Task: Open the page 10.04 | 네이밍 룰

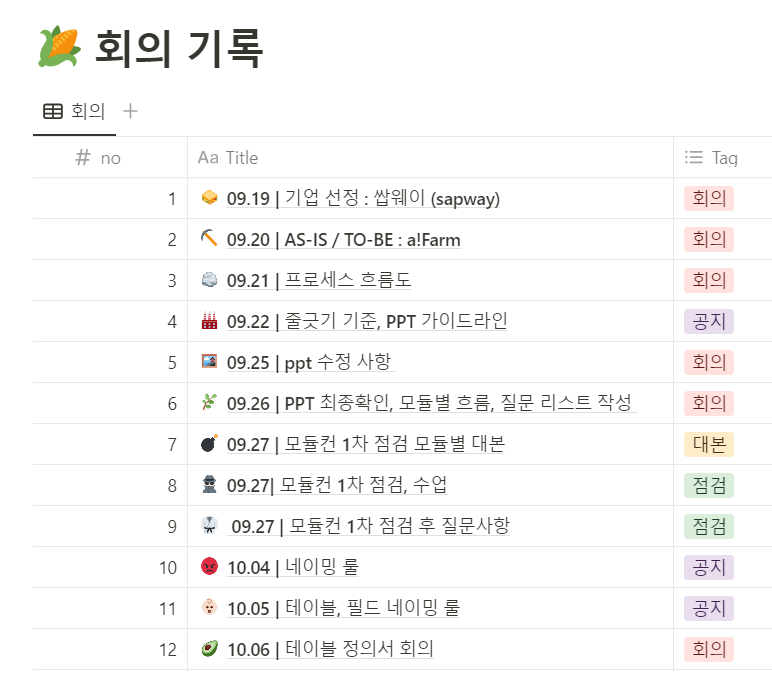Action: click(293, 567)
